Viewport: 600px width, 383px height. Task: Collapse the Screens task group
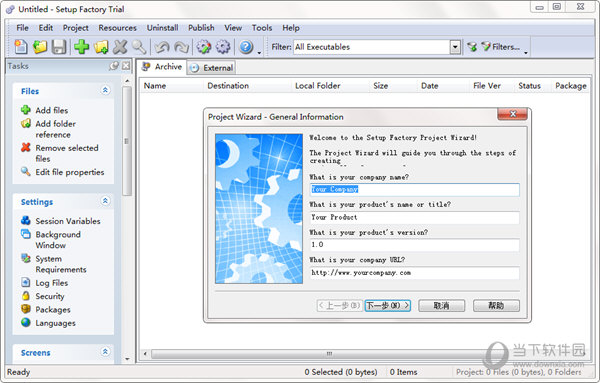tap(105, 351)
